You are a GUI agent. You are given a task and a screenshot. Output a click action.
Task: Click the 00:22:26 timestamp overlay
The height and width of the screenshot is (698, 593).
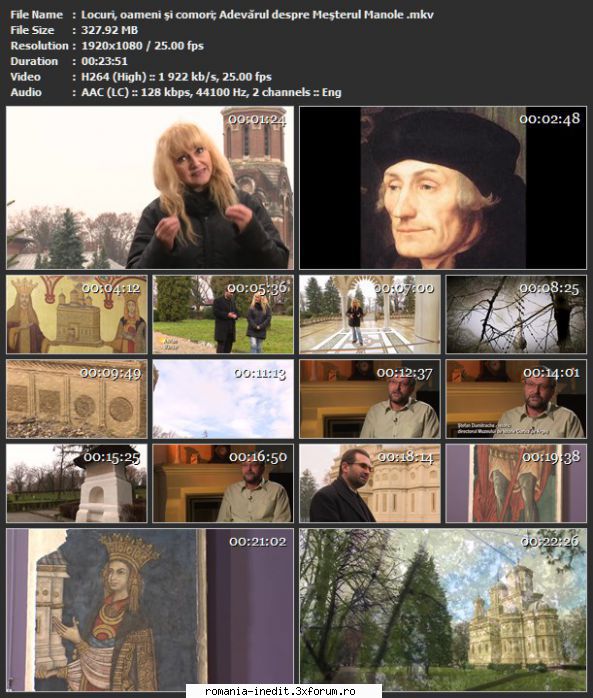(550, 541)
